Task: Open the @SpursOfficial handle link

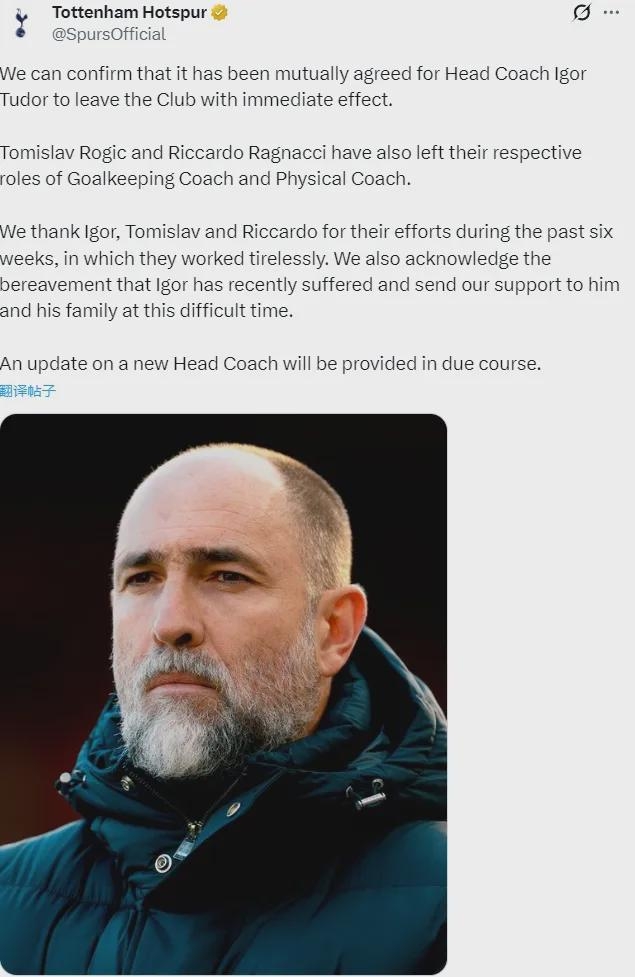Action: (x=109, y=34)
